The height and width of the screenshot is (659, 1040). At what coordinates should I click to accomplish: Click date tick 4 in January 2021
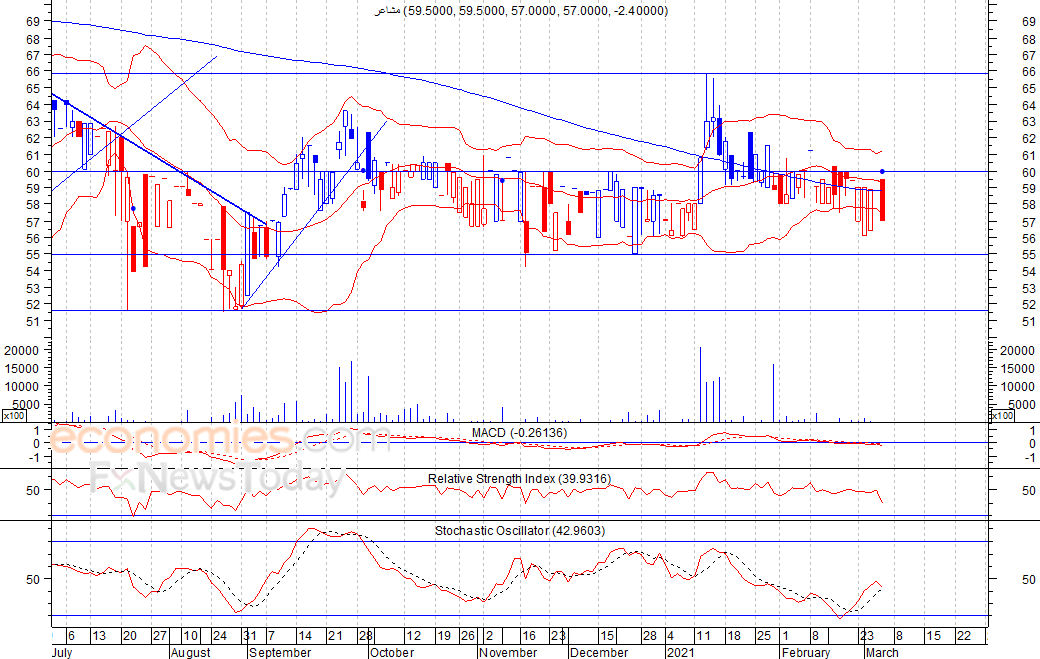point(671,636)
